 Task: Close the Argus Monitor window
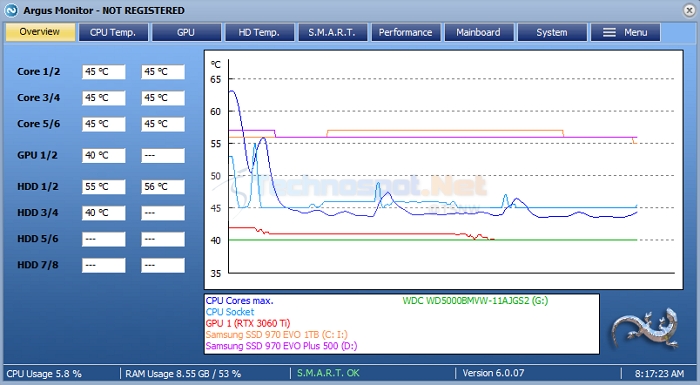point(690,10)
